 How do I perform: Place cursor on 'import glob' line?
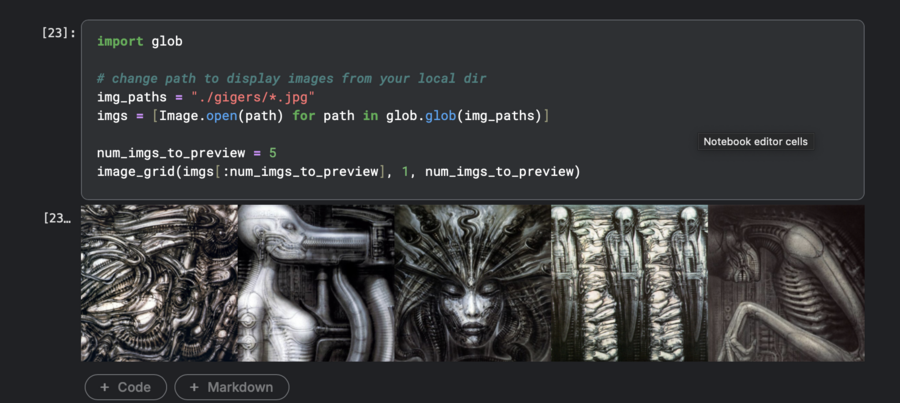point(139,41)
